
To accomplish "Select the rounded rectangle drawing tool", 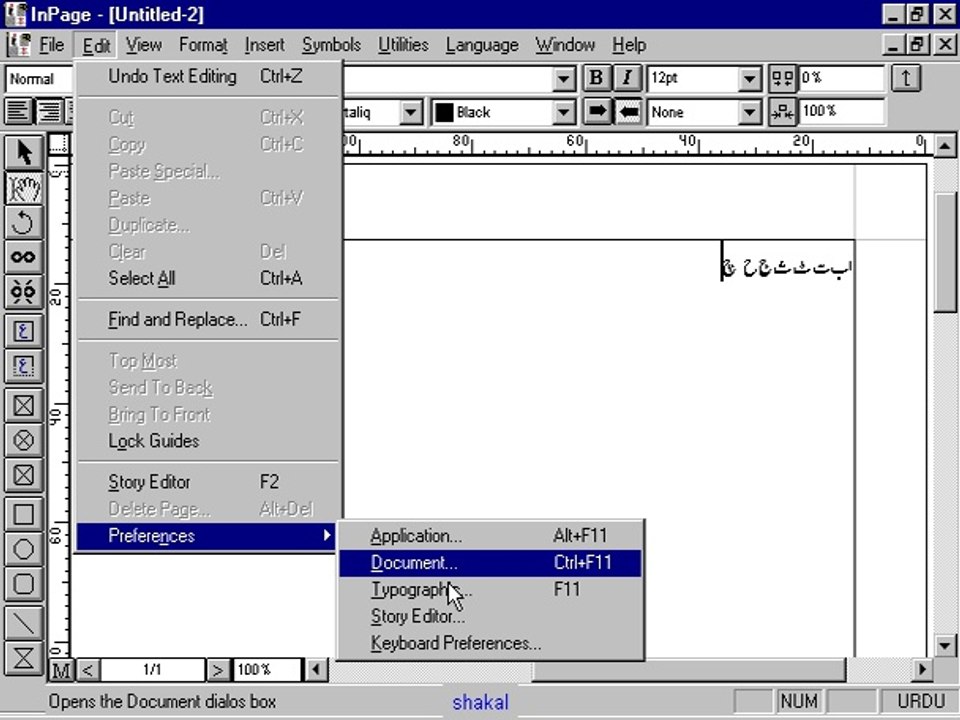I will [x=24, y=584].
